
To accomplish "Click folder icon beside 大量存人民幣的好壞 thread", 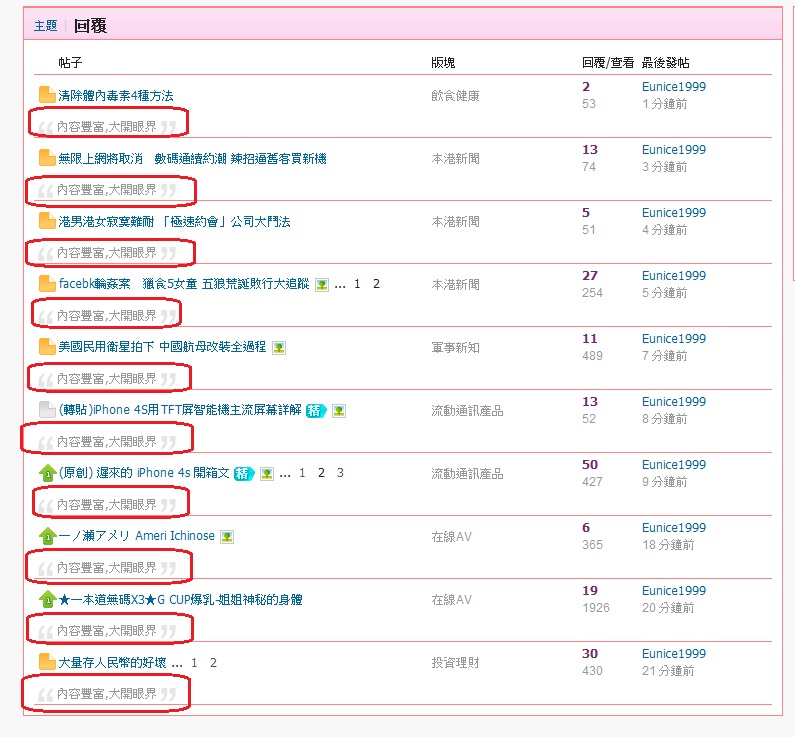I will click(x=47, y=662).
